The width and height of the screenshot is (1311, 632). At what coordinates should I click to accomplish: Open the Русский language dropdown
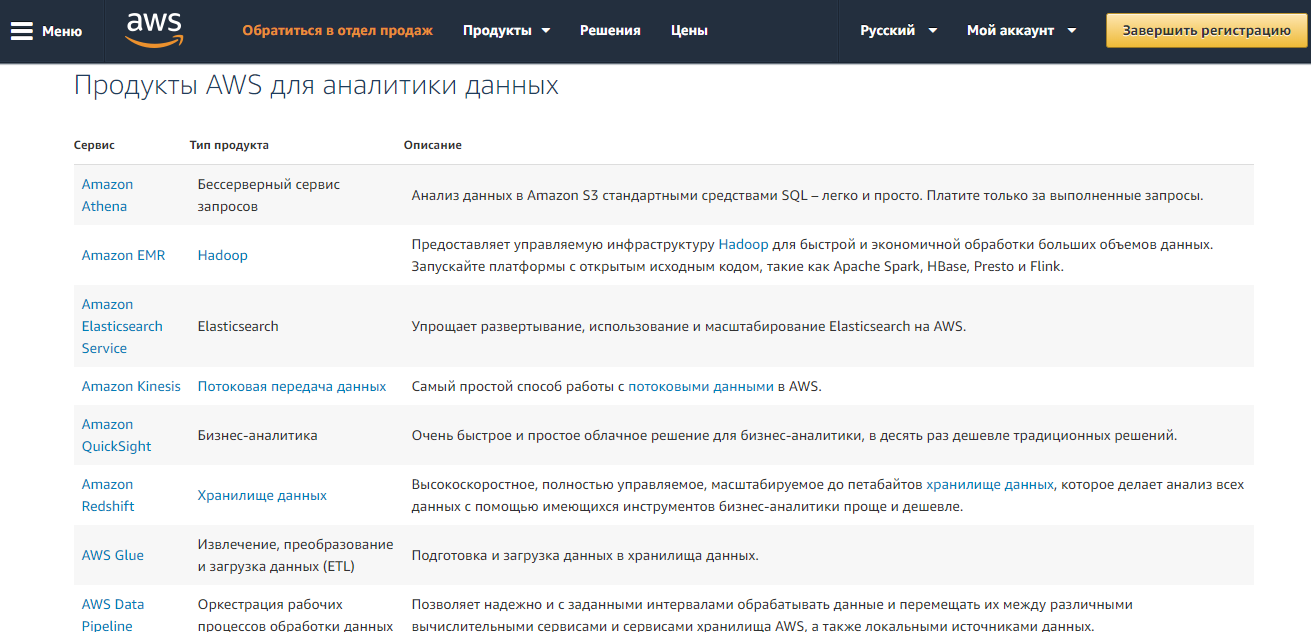pyautogui.click(x=895, y=30)
